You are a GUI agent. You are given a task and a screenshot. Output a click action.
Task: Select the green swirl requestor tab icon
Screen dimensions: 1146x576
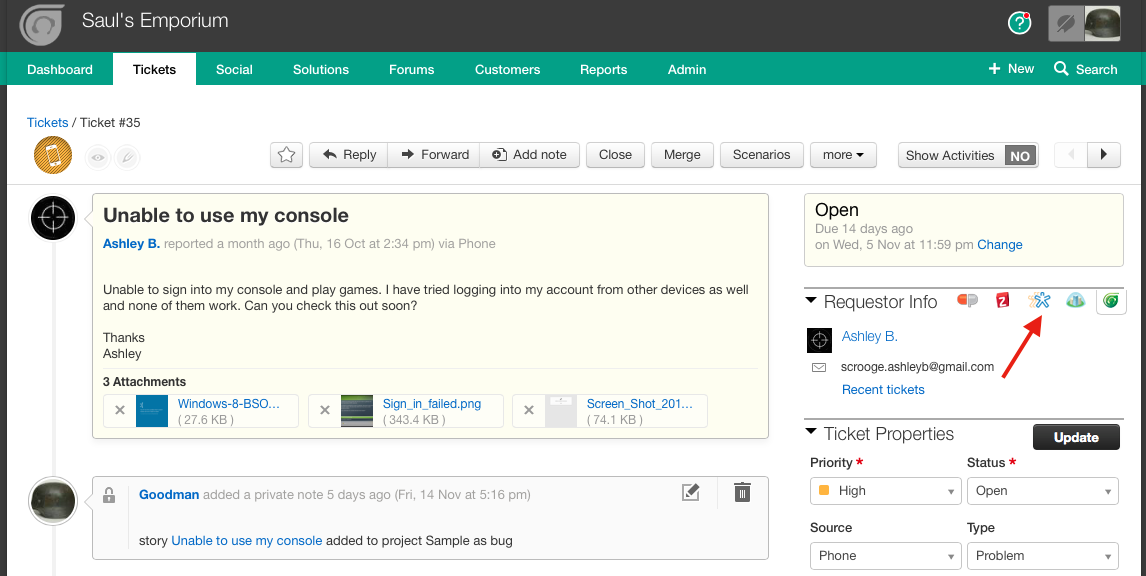click(x=1111, y=301)
